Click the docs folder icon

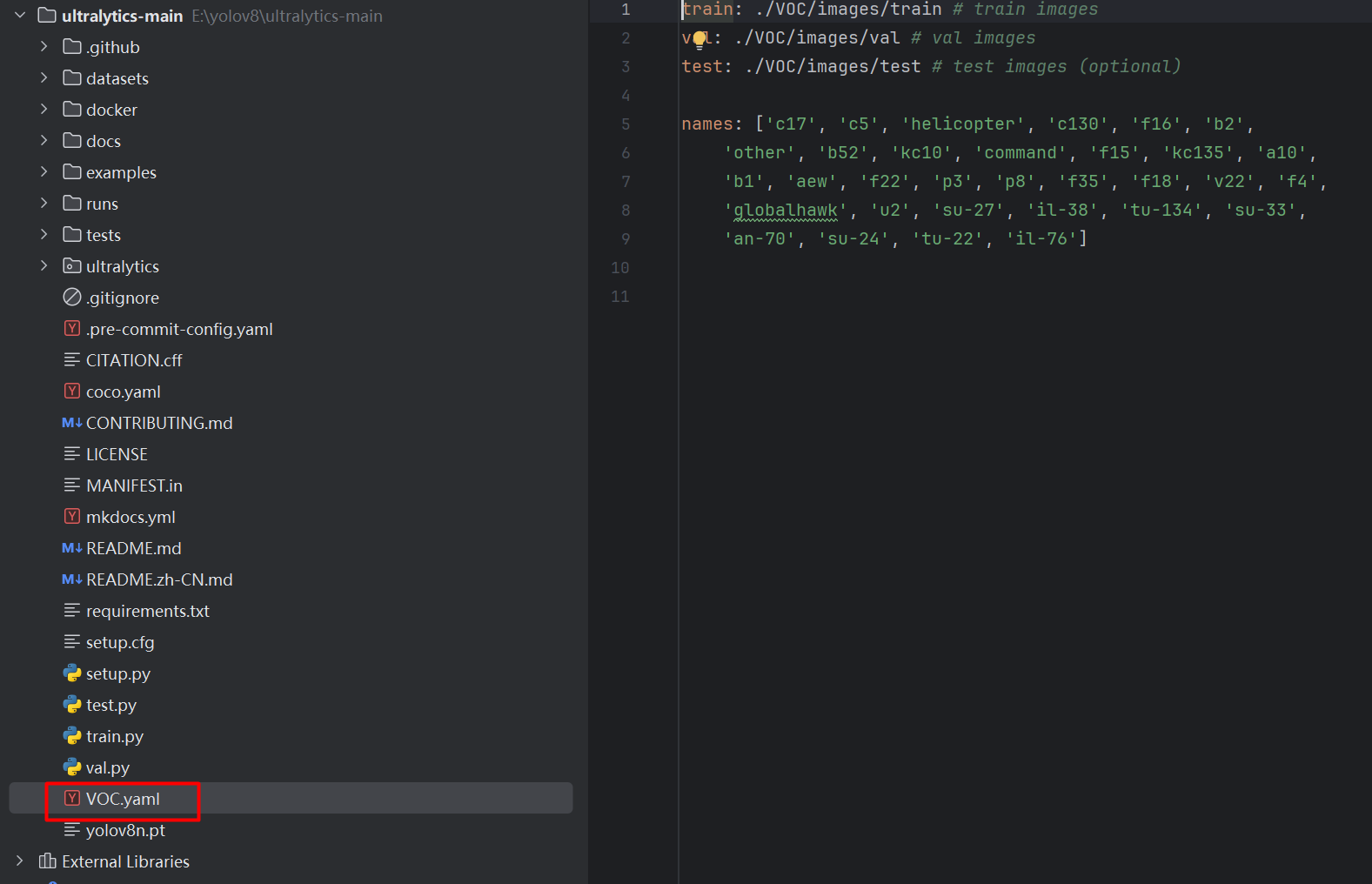pos(72,141)
